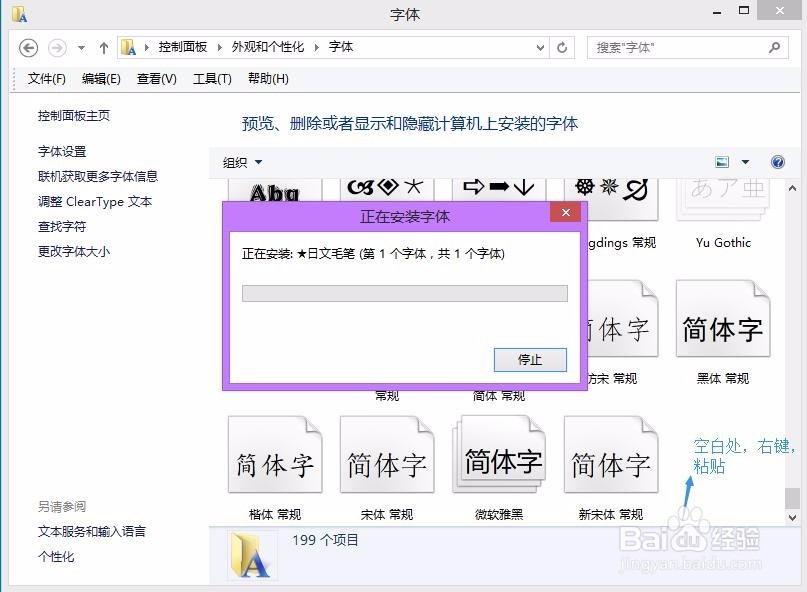Close the 正在安装字体 dialog
Image resolution: width=807 pixels, height=592 pixels.
tap(566, 213)
